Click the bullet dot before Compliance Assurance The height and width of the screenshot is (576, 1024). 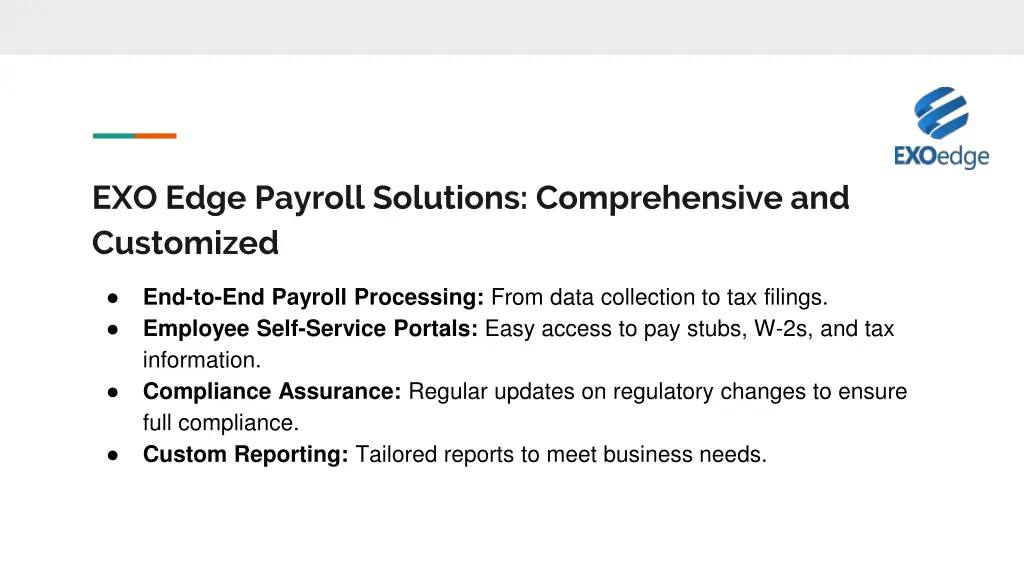coord(114,392)
